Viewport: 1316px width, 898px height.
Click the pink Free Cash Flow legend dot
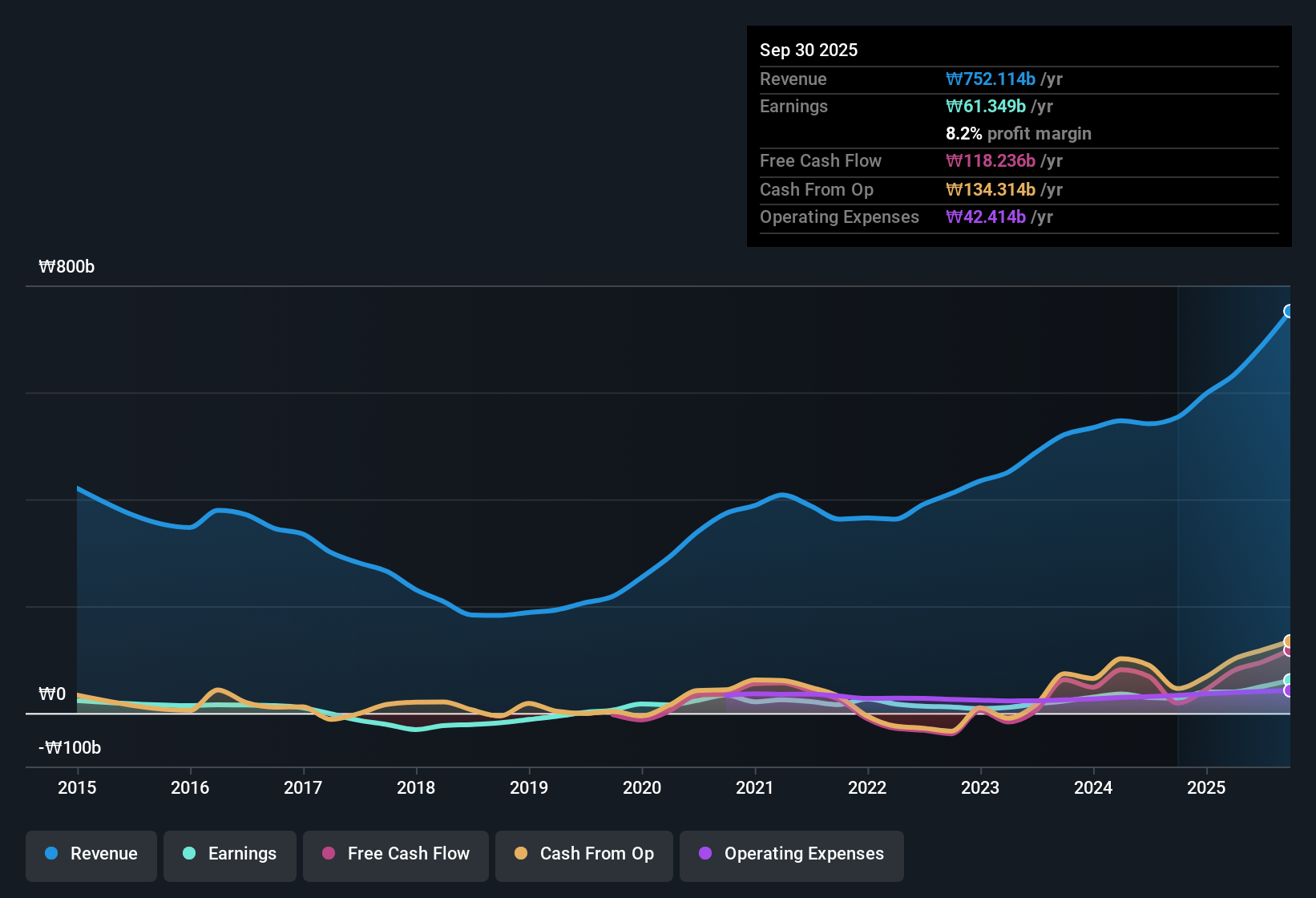tap(328, 854)
